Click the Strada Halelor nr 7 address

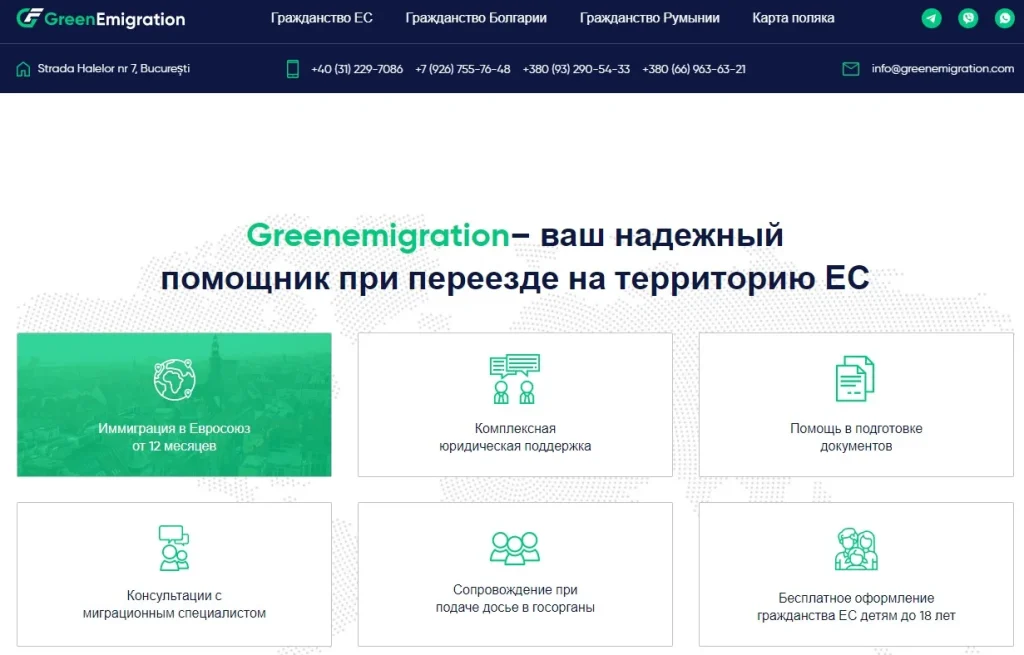pos(114,69)
